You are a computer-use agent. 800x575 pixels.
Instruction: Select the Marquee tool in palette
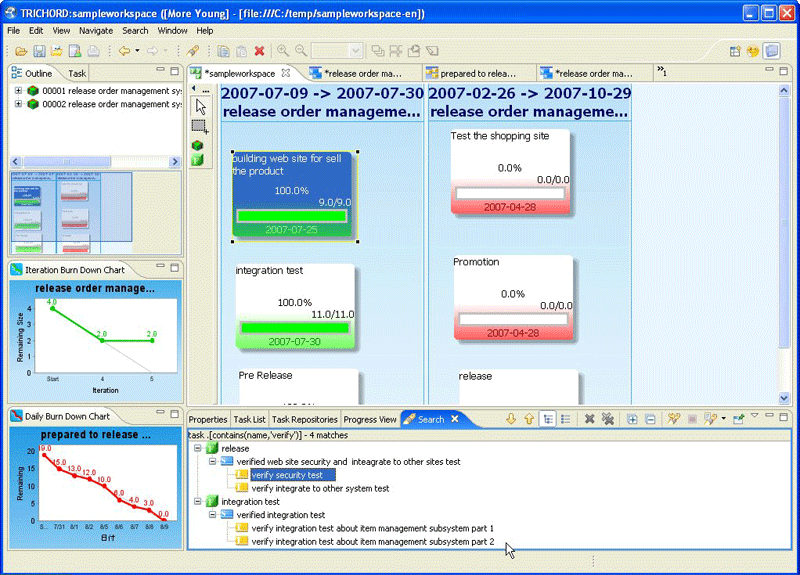point(199,126)
